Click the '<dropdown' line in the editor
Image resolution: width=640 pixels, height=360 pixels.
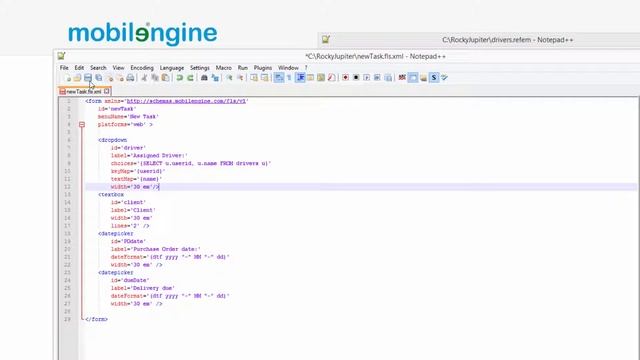coord(113,140)
